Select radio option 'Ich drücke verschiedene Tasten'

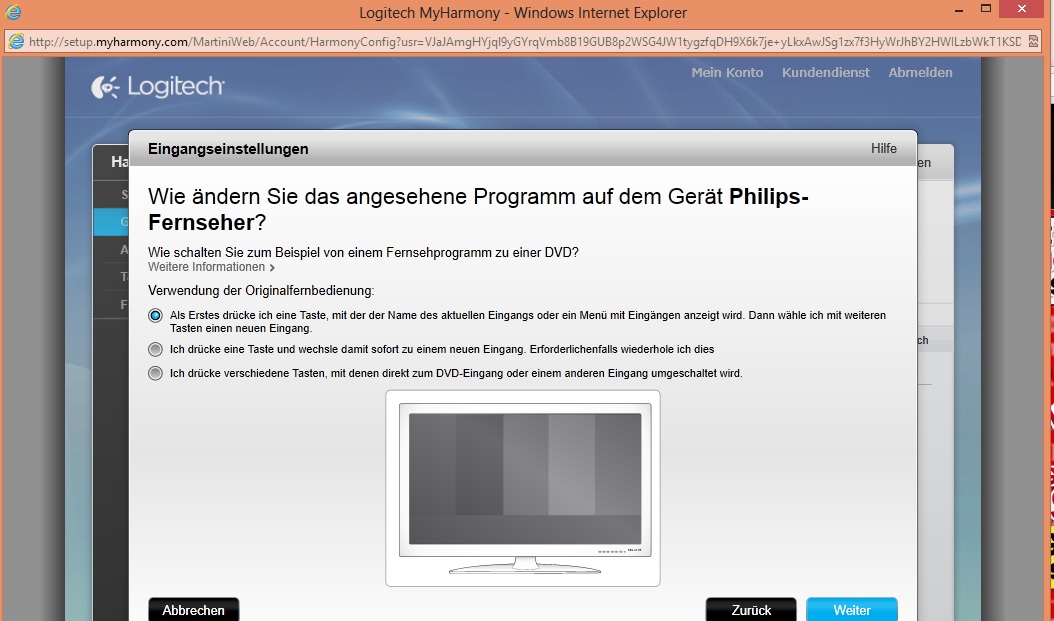155,373
